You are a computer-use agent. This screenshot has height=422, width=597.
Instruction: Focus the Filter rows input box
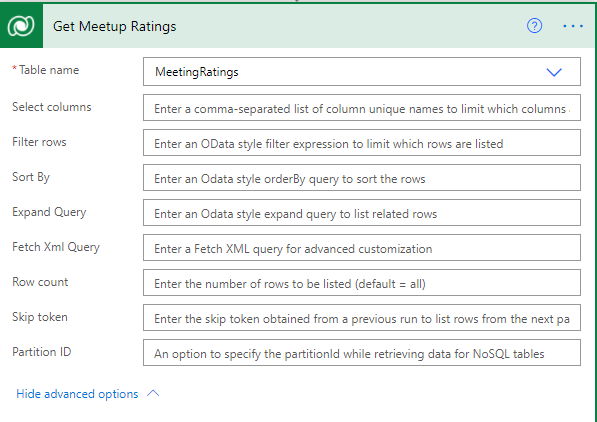(362, 143)
